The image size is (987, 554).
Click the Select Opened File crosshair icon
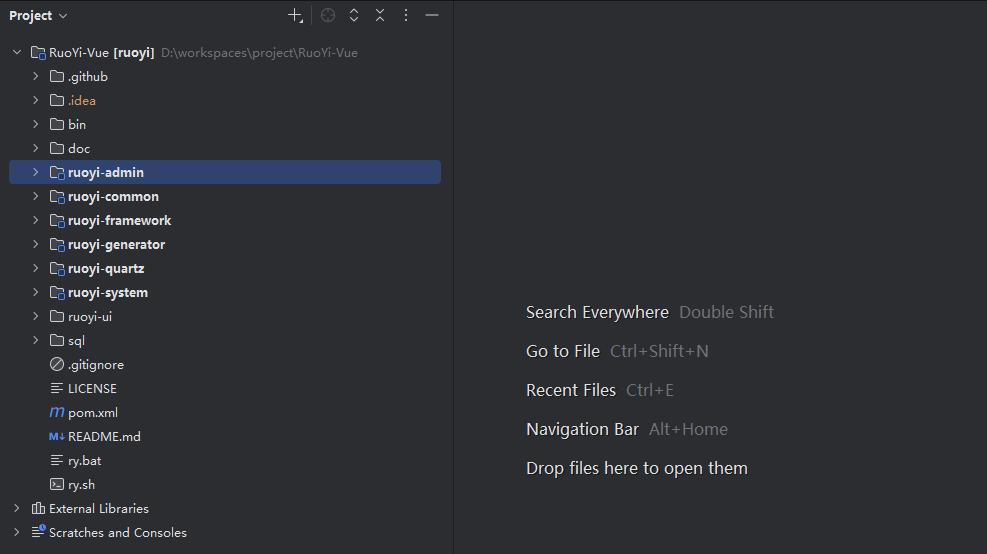pyautogui.click(x=328, y=15)
